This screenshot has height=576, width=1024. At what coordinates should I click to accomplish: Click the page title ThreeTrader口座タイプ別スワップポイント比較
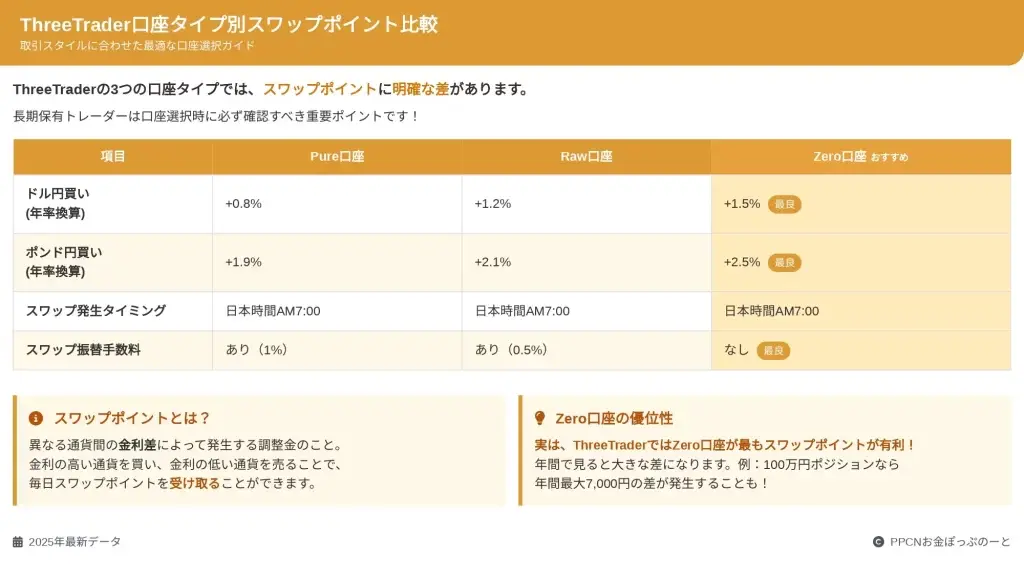click(x=229, y=25)
